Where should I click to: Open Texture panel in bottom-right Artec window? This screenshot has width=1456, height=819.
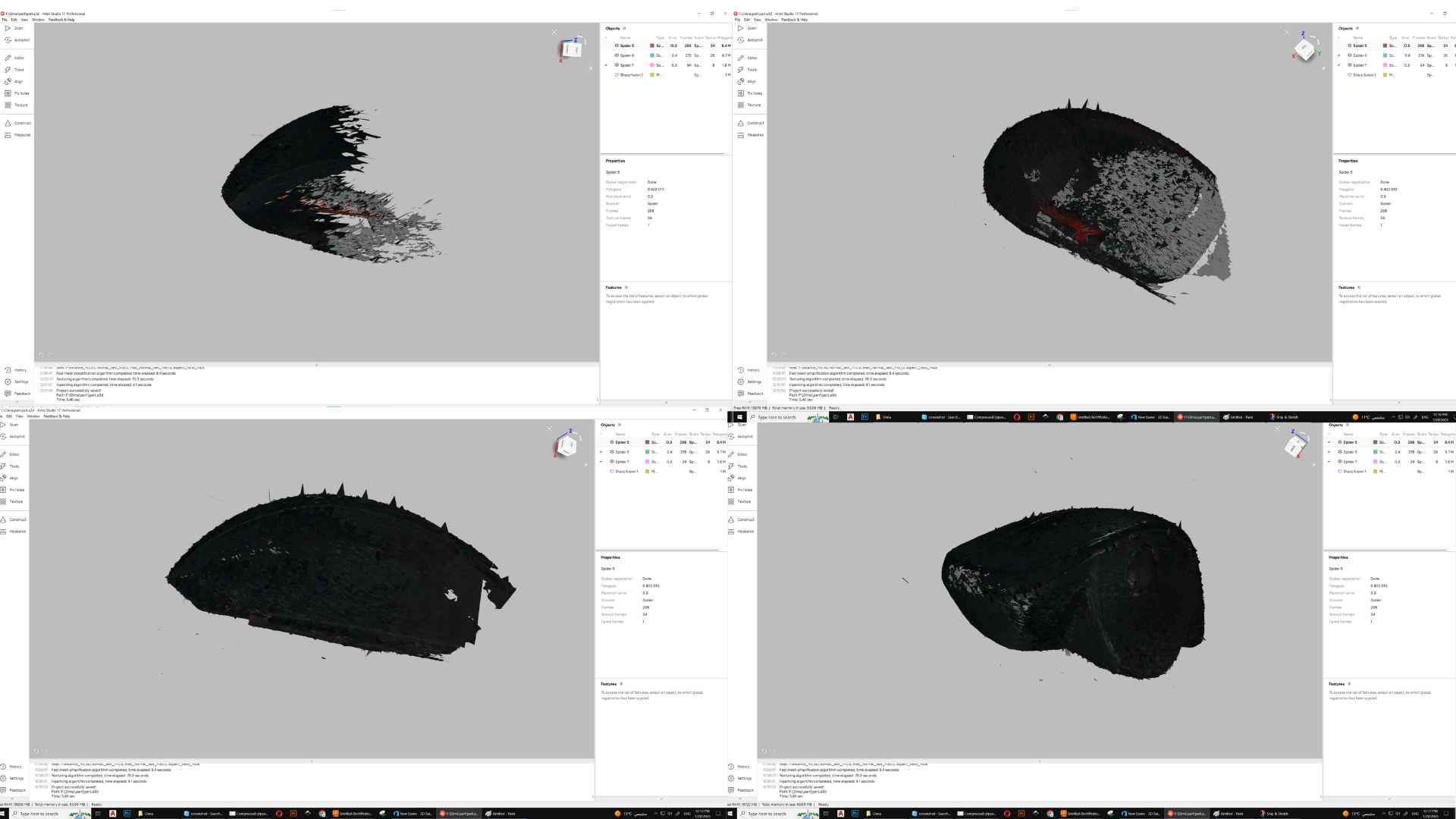tap(740, 501)
